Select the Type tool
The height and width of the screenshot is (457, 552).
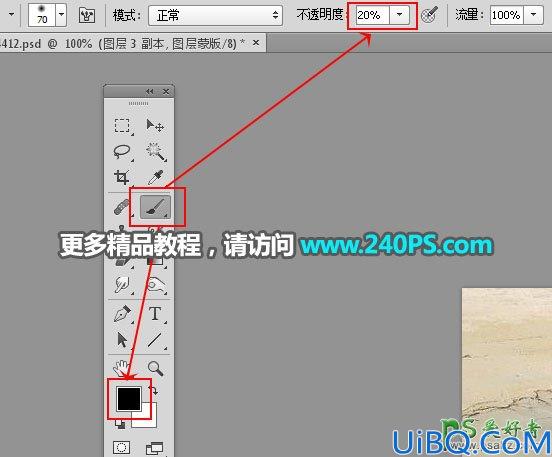click(155, 314)
